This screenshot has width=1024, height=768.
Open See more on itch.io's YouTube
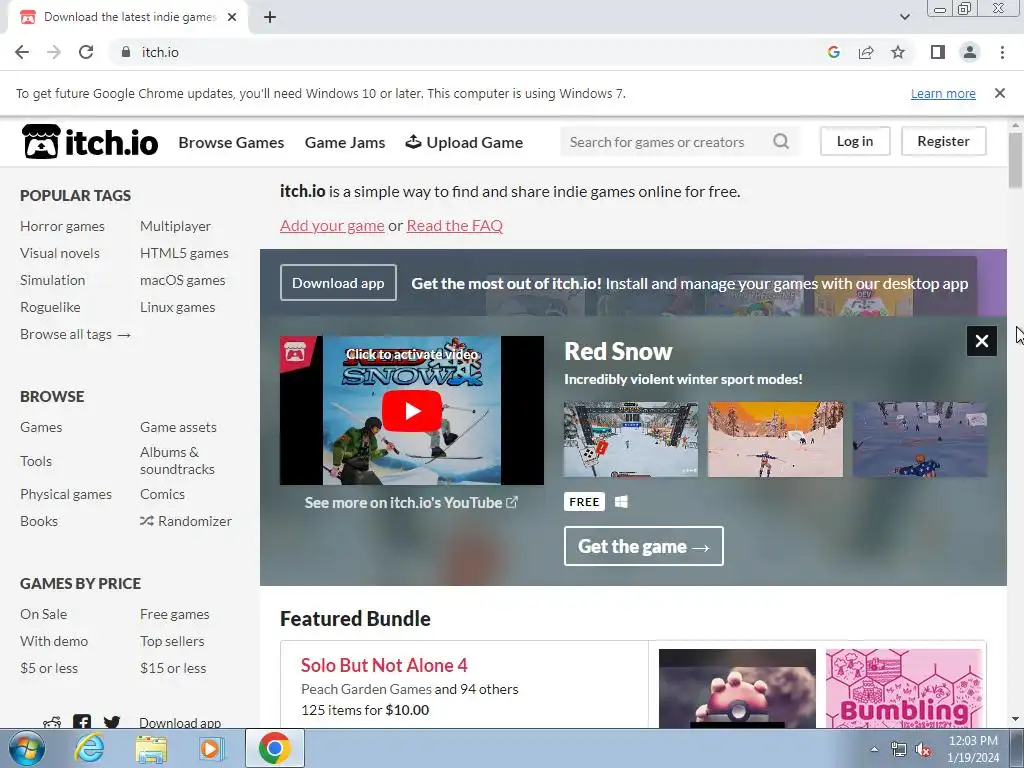(x=411, y=502)
